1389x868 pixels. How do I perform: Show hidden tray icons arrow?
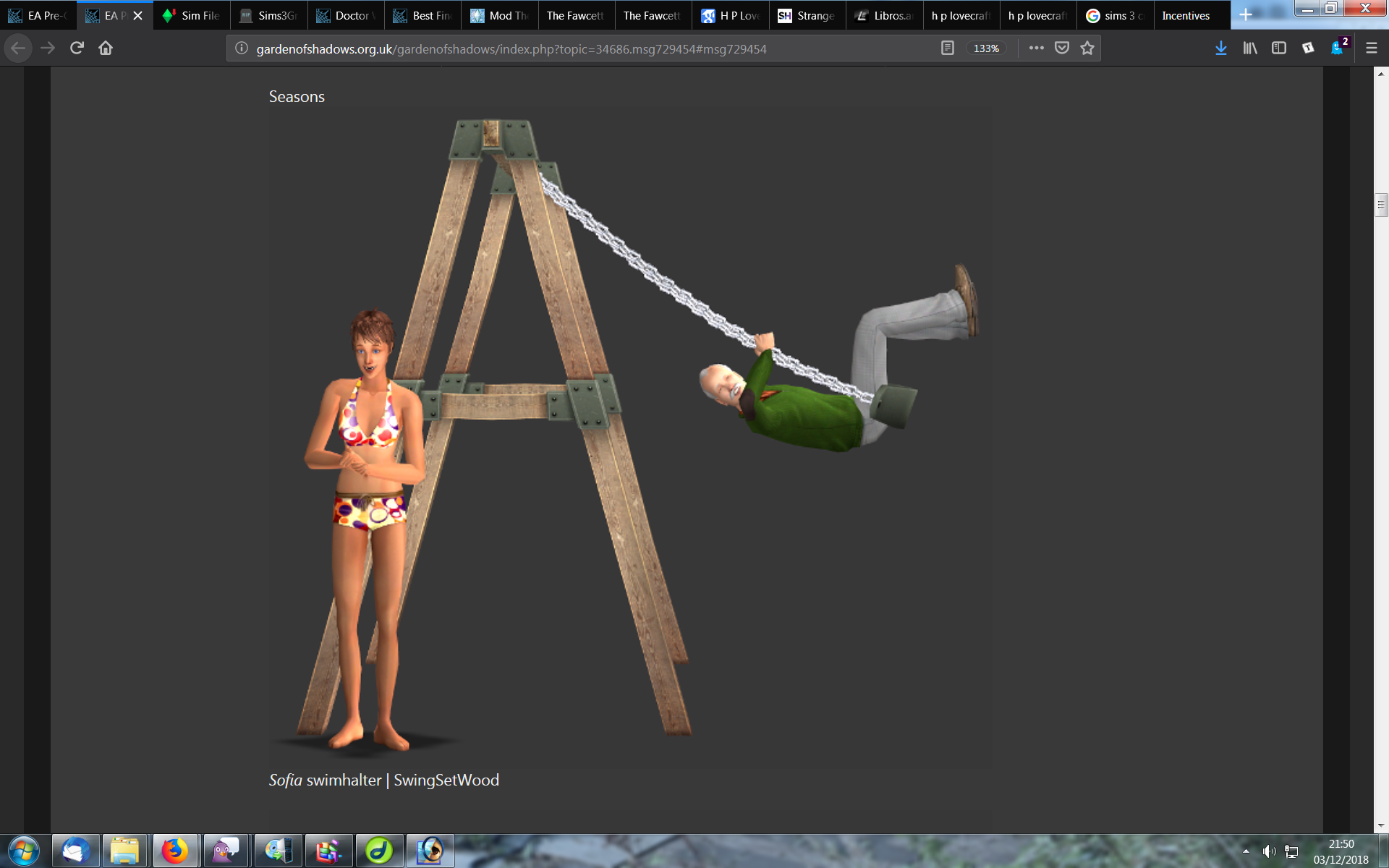(x=1246, y=851)
